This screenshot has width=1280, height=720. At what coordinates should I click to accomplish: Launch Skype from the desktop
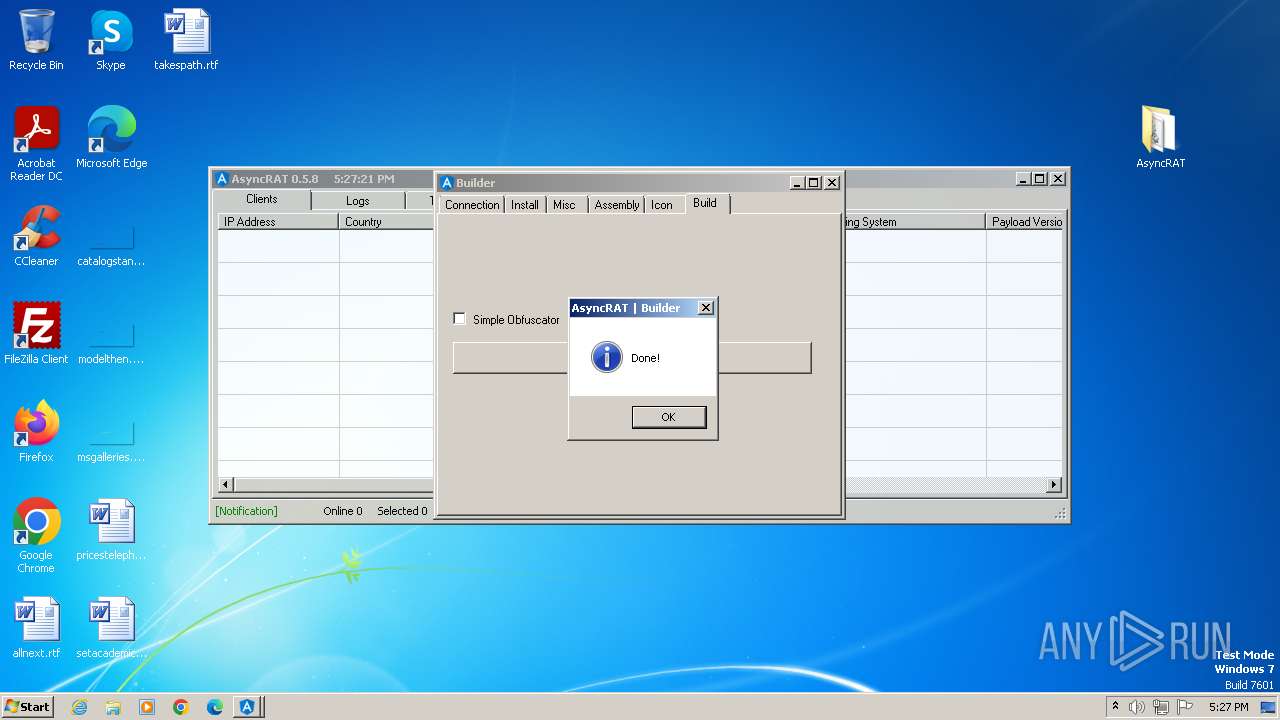click(111, 40)
